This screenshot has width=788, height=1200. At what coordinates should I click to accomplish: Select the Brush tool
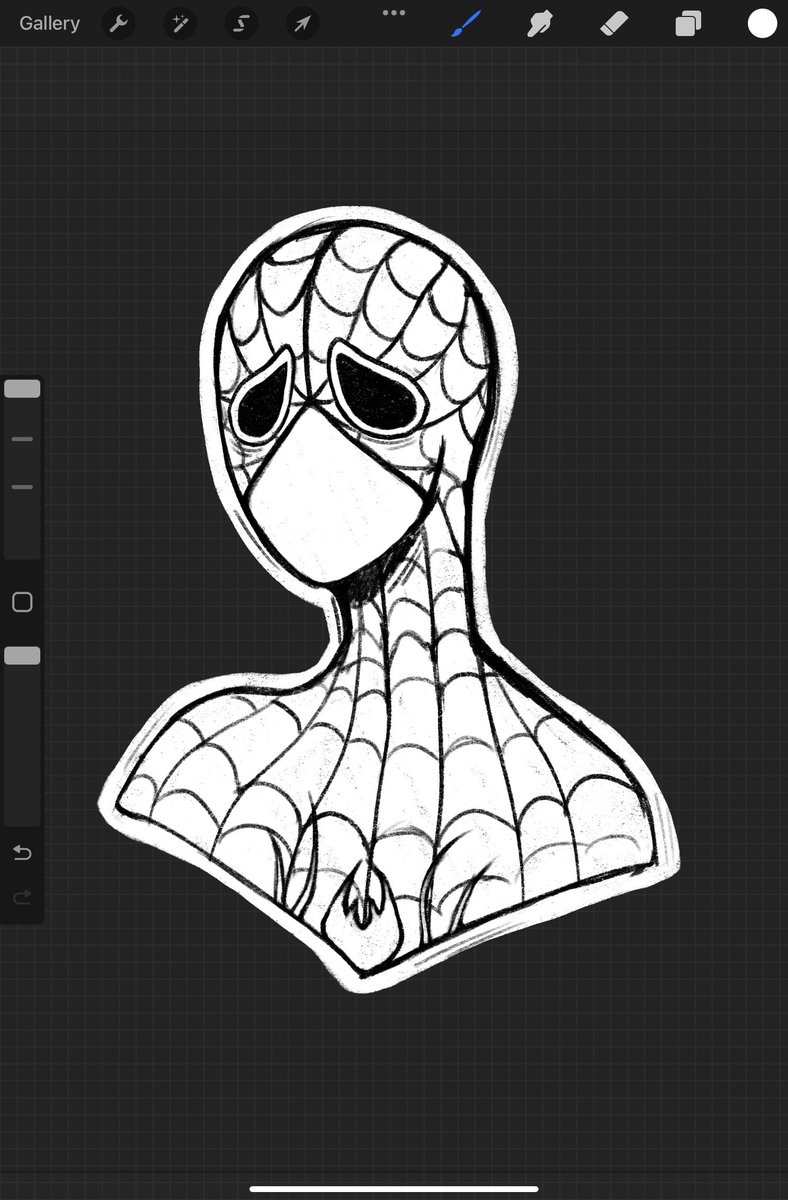pyautogui.click(x=466, y=23)
